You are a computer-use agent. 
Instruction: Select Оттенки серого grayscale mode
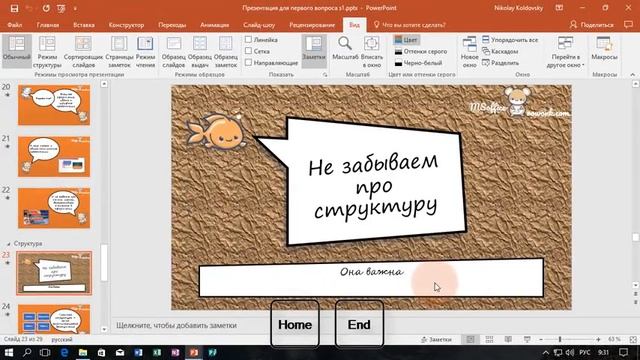[420, 51]
